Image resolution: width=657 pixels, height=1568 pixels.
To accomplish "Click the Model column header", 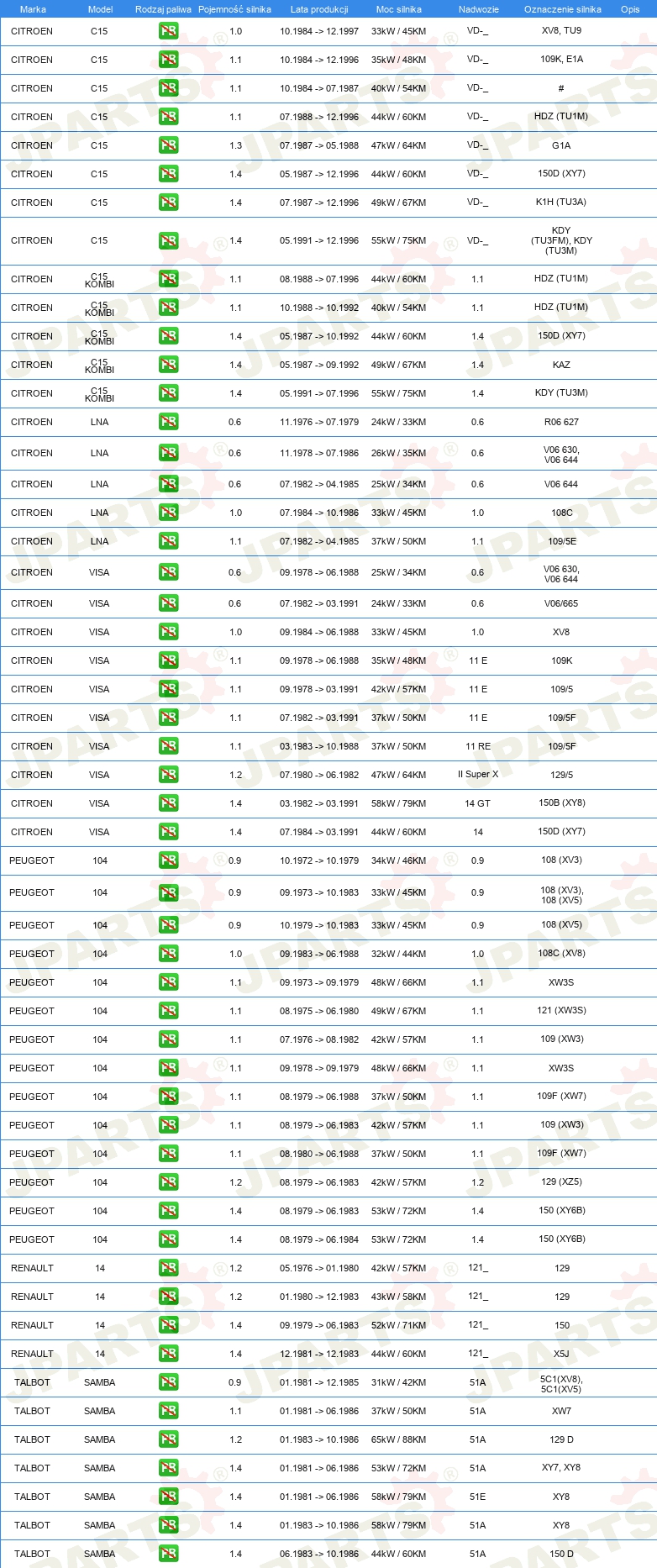I will pos(101,9).
